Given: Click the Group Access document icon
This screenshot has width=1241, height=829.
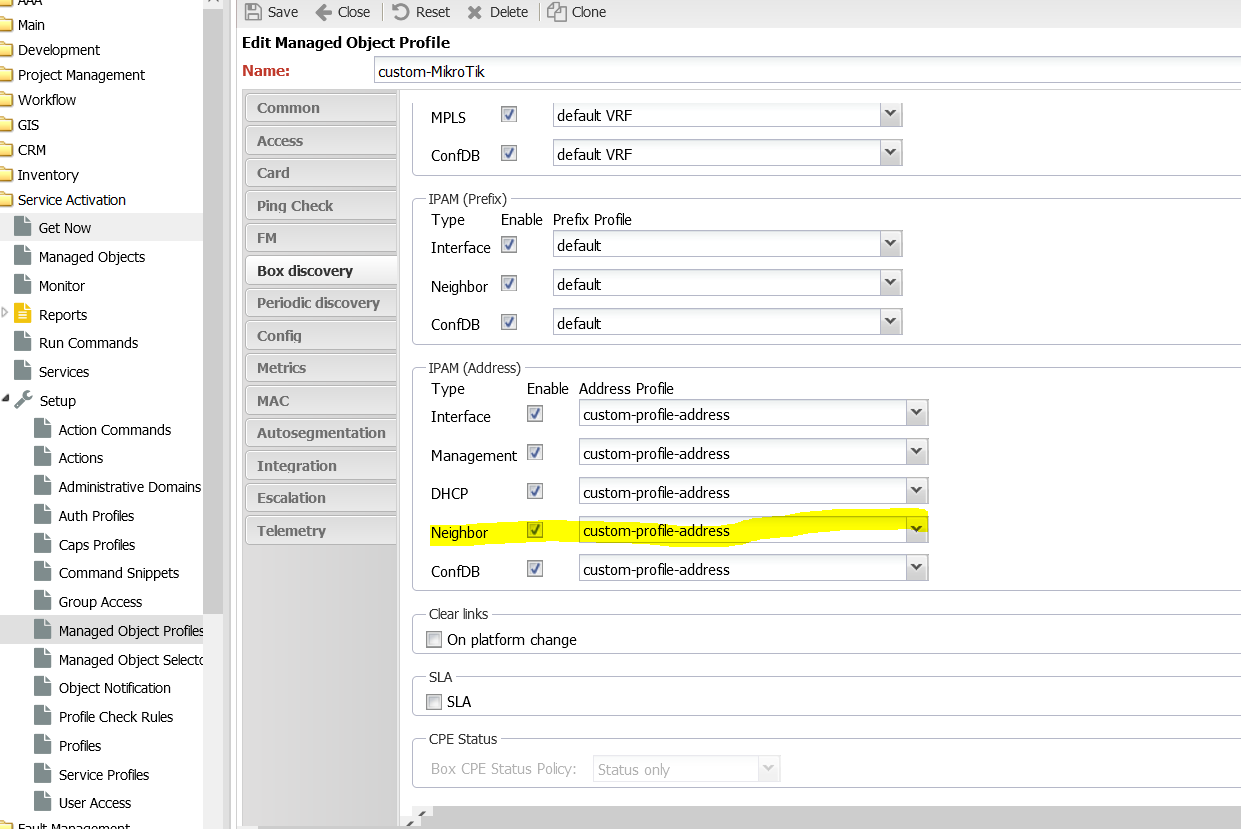Looking at the screenshot, I should coord(42,601).
